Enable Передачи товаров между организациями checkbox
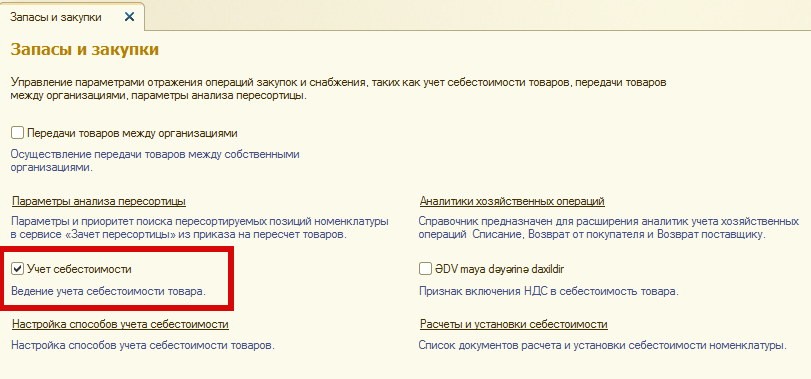The image size is (811, 379). pos(18,133)
